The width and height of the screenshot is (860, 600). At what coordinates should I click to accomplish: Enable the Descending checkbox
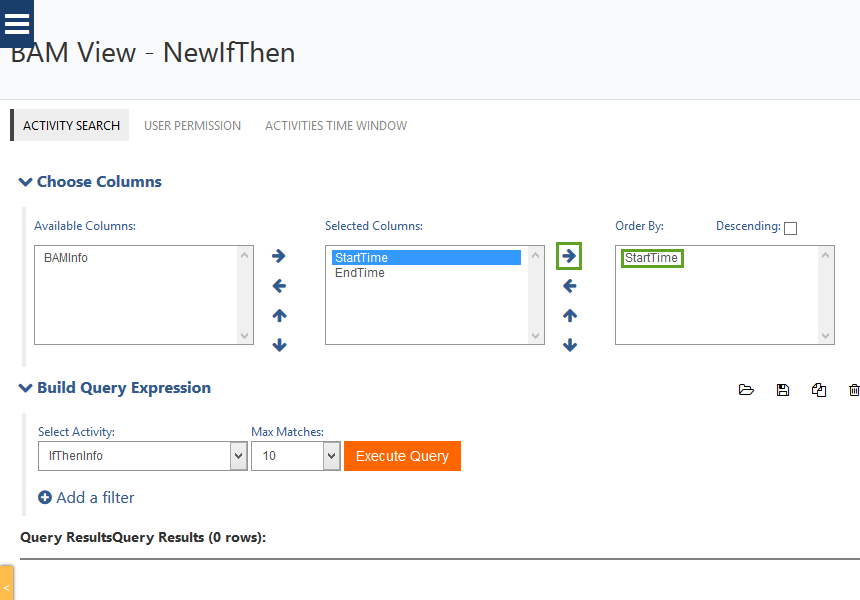point(790,228)
